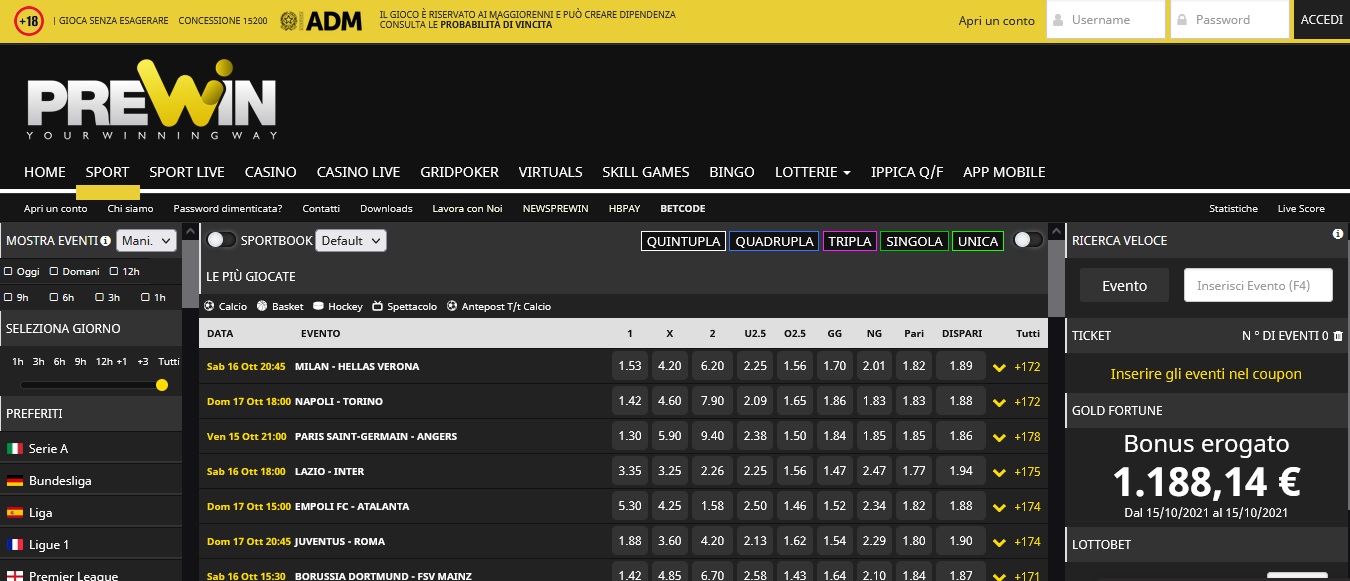Open the Sportbook Default dropdown
This screenshot has width=1350, height=581.
[x=351, y=240]
